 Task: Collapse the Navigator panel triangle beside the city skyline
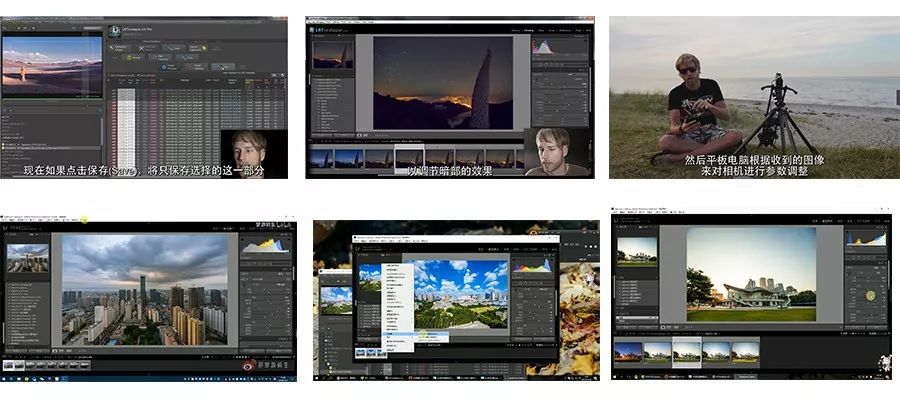pyautogui.click(x=7, y=234)
